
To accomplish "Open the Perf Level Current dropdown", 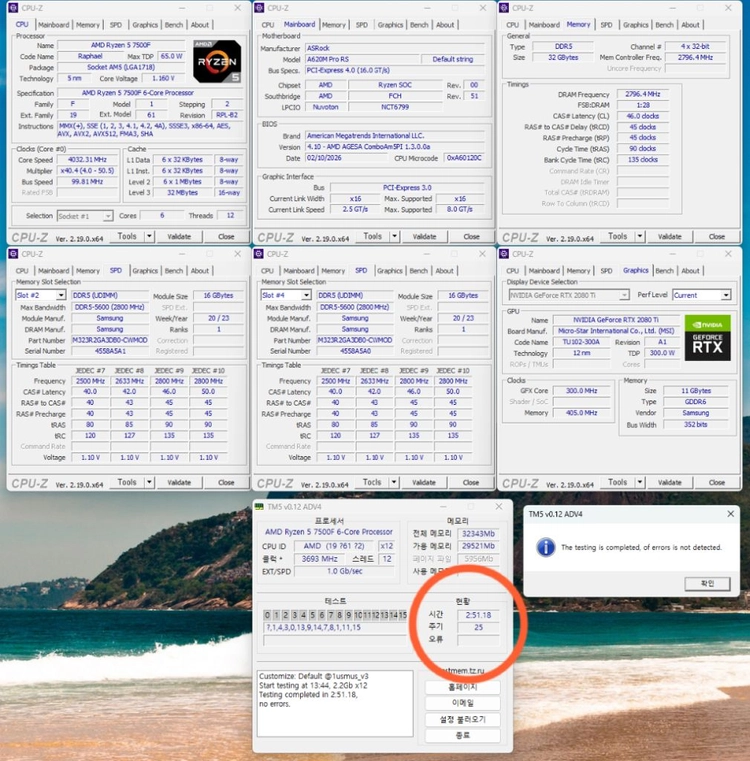I will point(726,295).
